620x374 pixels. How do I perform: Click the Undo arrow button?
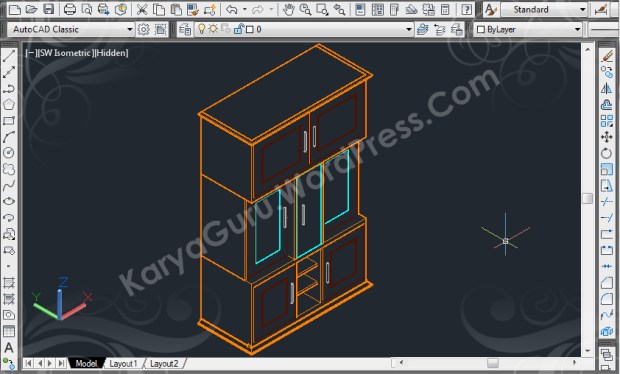(x=232, y=9)
